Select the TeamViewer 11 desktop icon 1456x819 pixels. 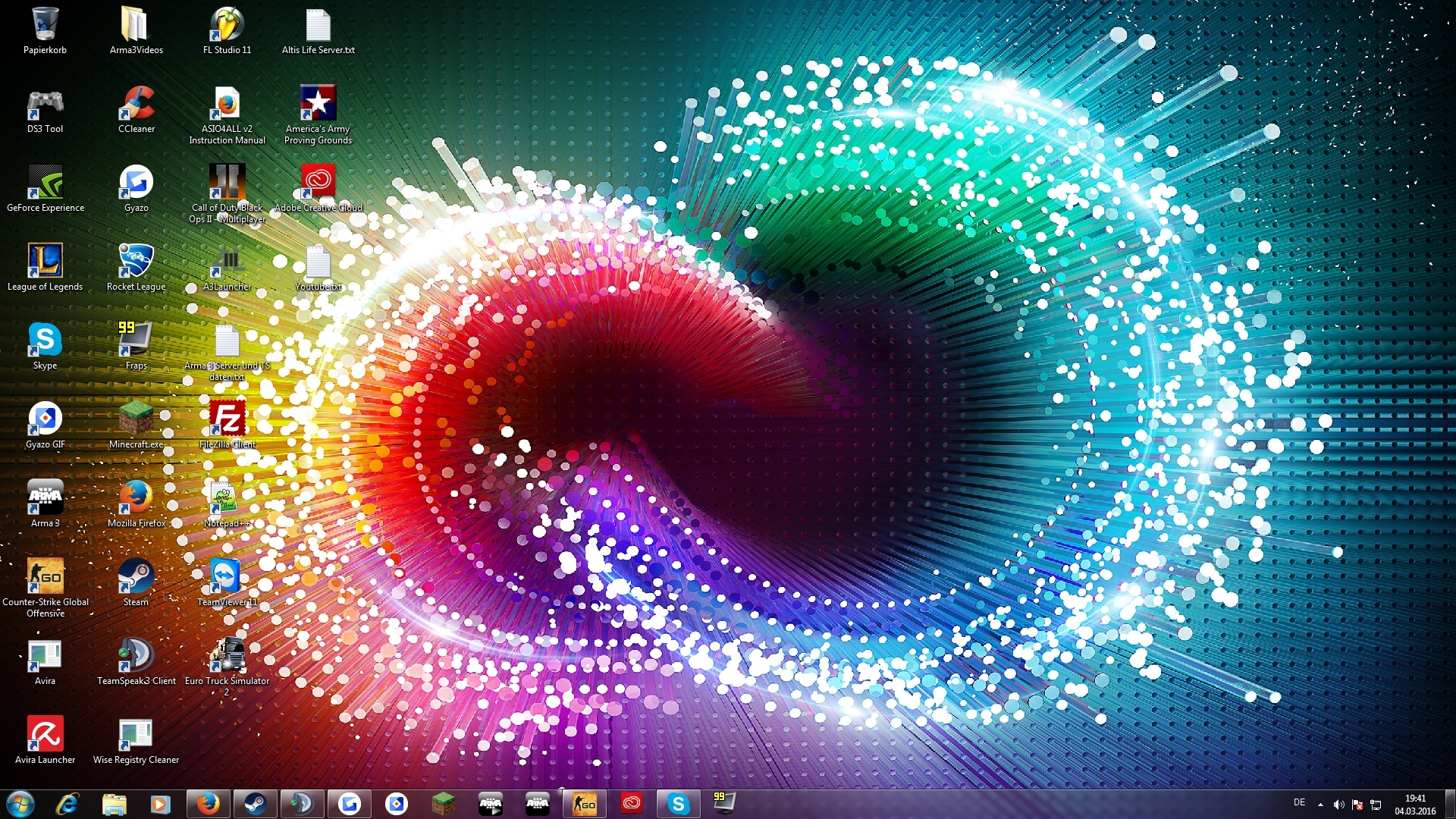(x=225, y=577)
